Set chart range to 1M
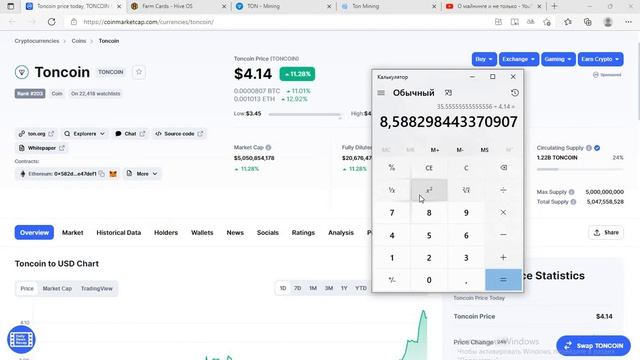640x360 pixels. [x=313, y=288]
